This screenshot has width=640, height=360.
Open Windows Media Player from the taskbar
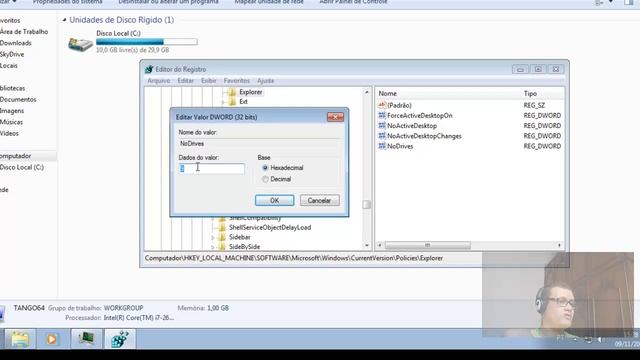(52, 339)
